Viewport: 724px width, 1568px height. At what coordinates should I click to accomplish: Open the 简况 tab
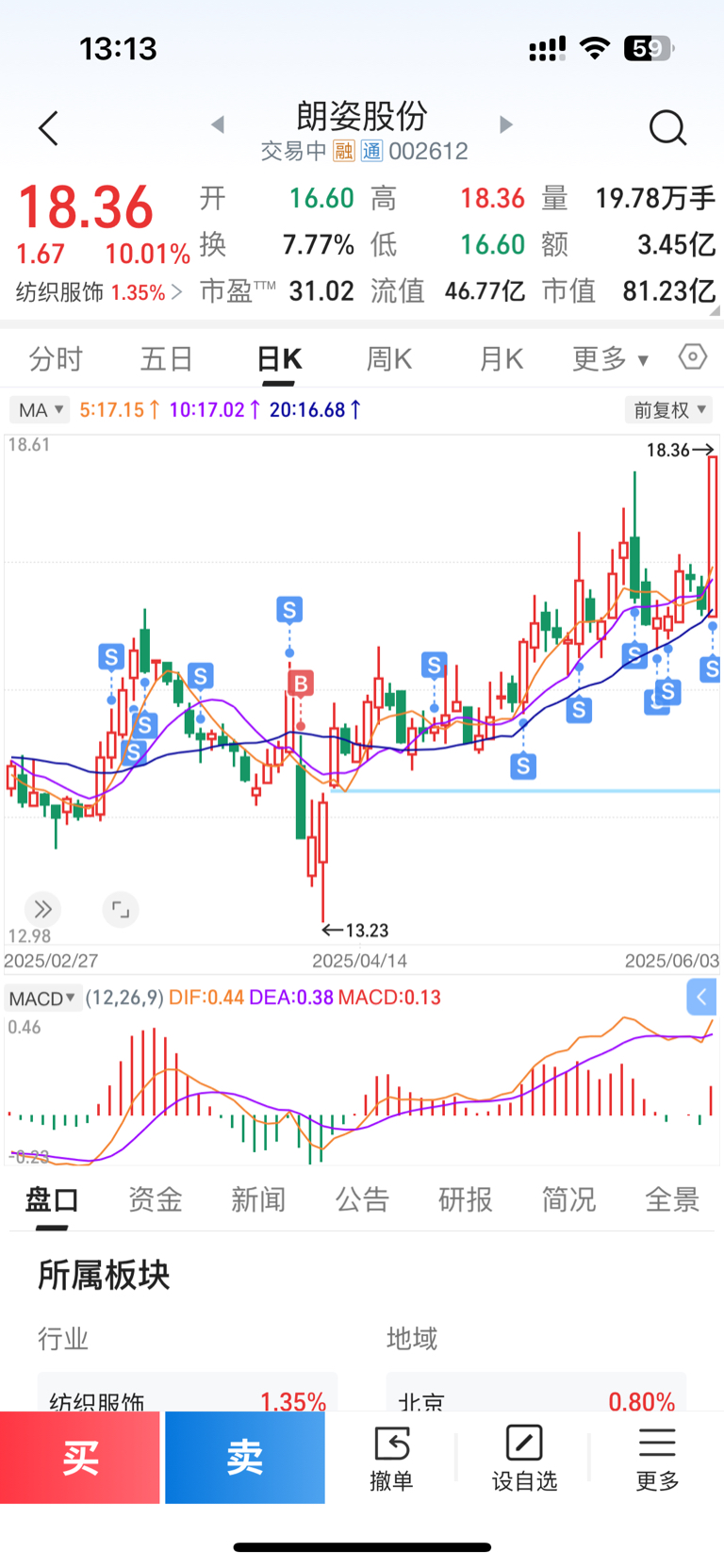568,1199
